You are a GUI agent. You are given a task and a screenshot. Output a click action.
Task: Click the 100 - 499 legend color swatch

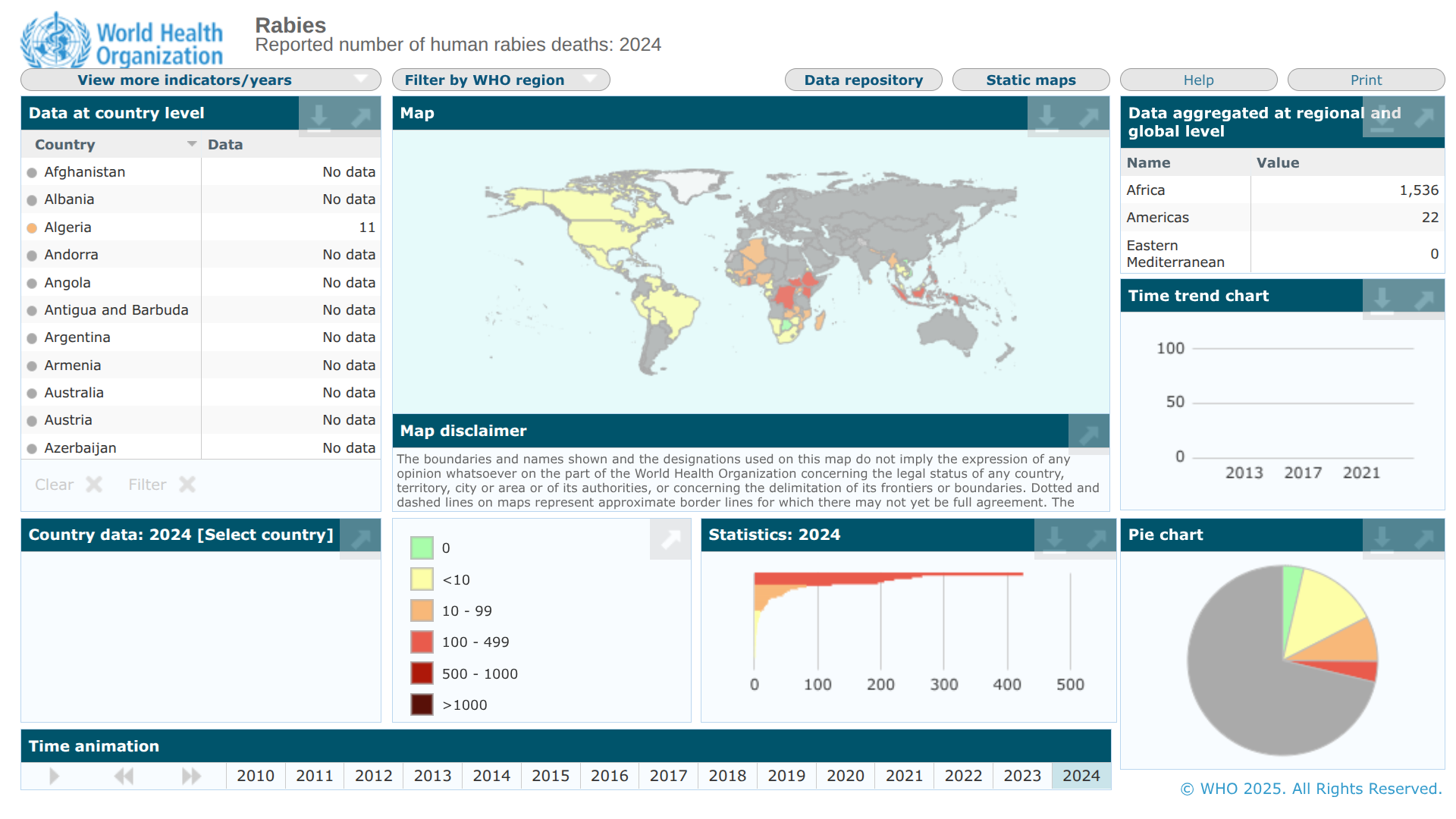(422, 642)
